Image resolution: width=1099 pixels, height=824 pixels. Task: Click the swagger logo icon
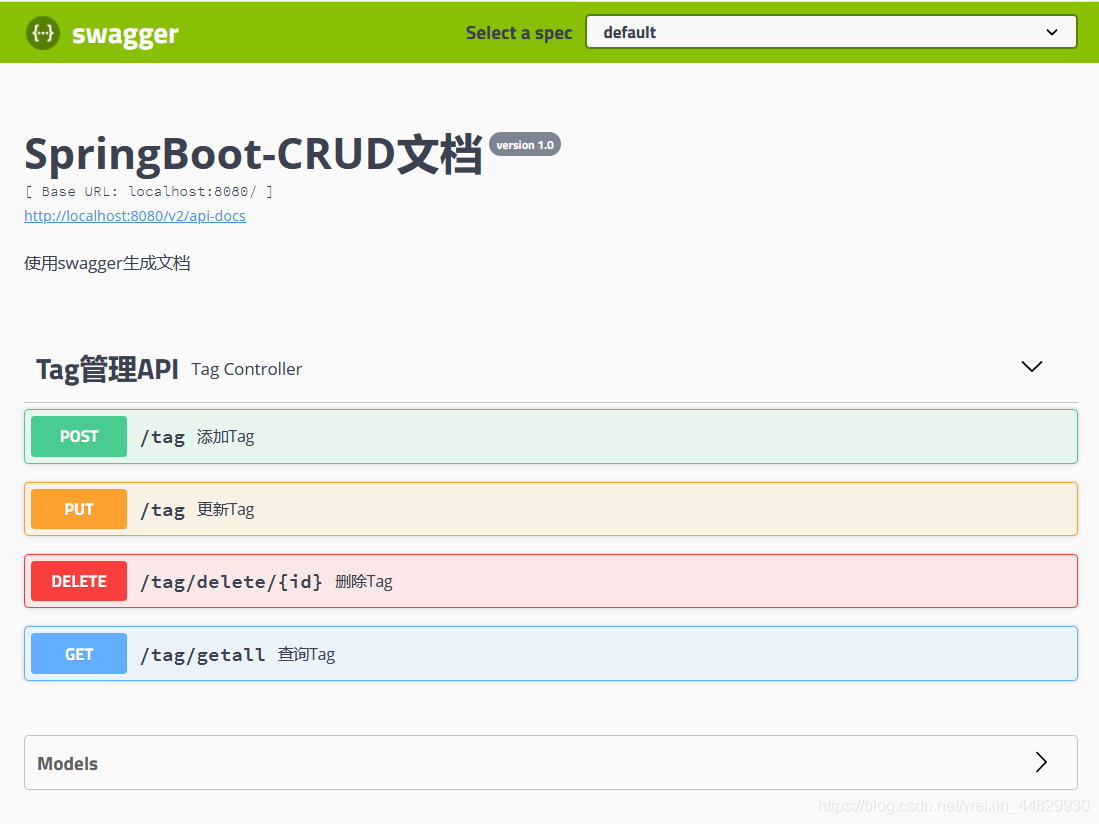(43, 33)
